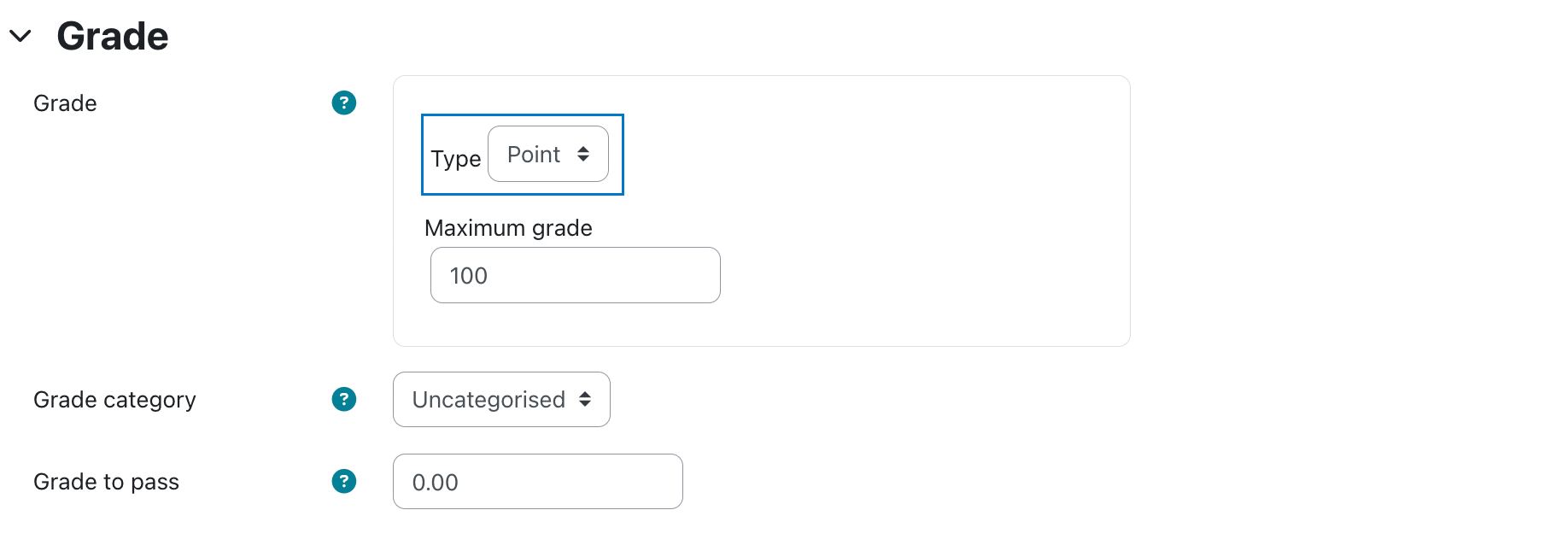Open the Type dropdown showing Point
The height and width of the screenshot is (557, 1568).
pos(548,154)
